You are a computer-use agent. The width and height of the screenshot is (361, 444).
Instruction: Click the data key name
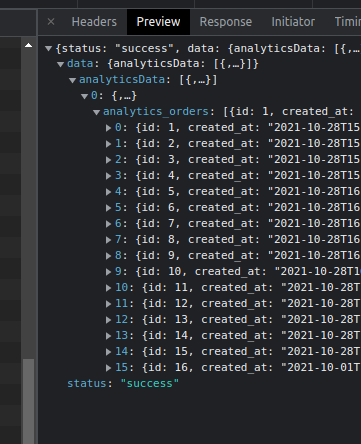[80, 63]
